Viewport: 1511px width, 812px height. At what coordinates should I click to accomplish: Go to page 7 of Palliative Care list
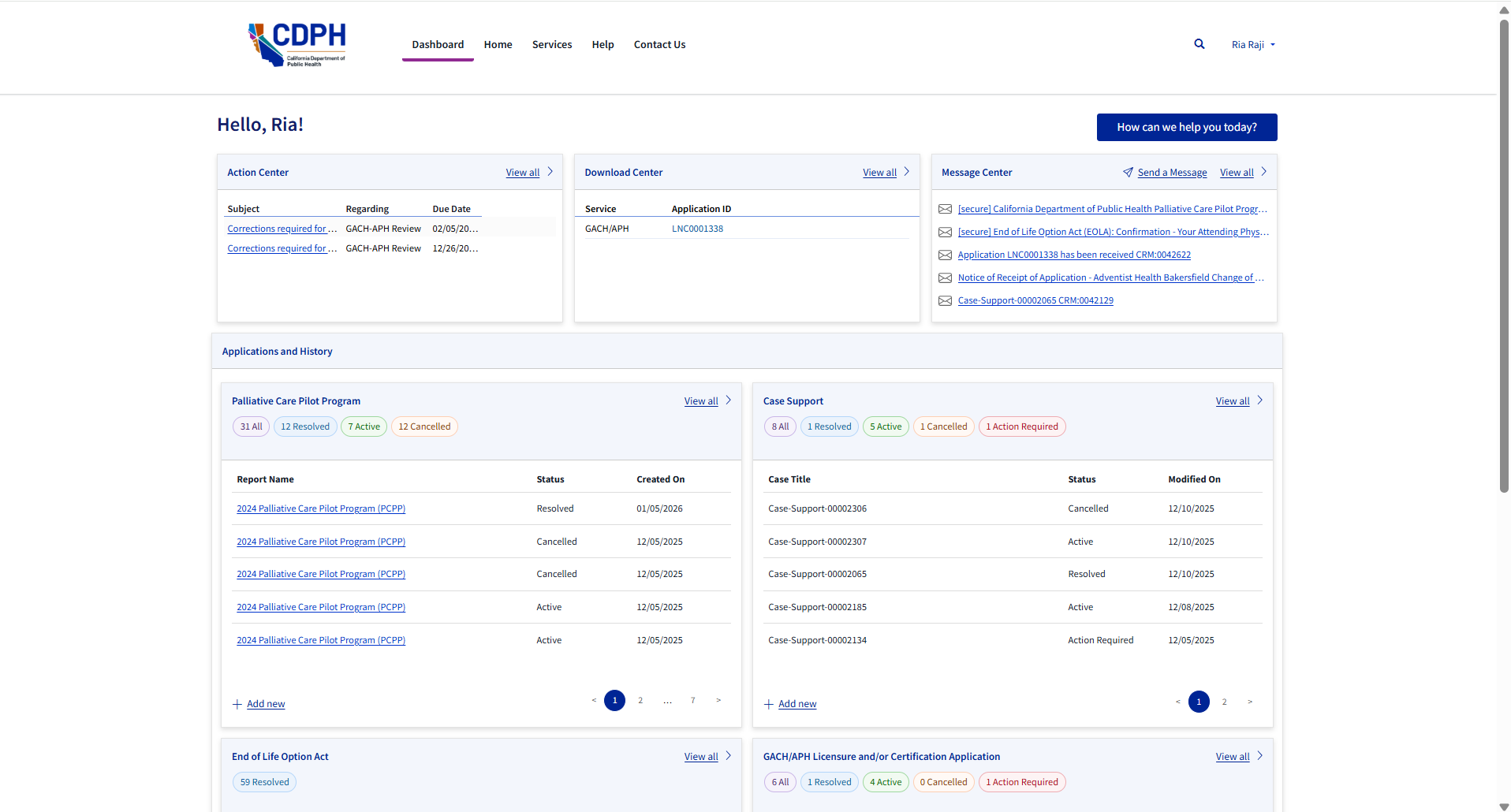tap(693, 700)
